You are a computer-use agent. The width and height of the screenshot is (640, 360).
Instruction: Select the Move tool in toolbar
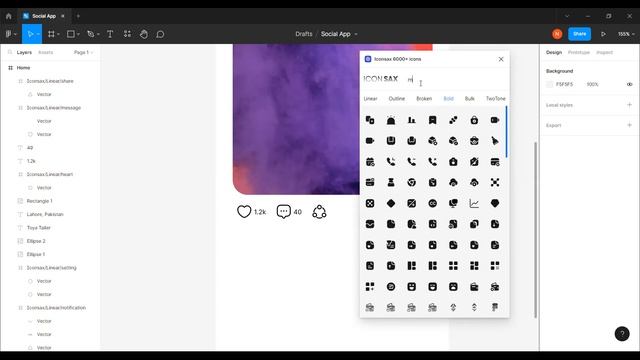pyautogui.click(x=30, y=34)
